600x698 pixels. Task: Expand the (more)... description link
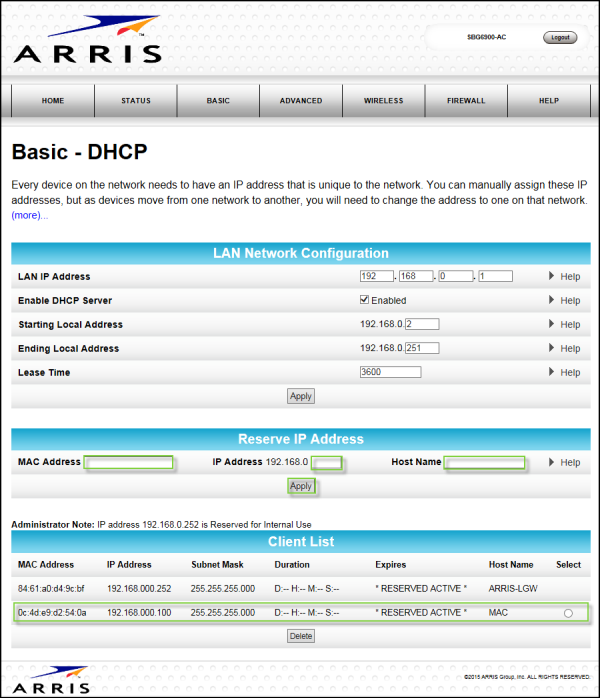pos(29,215)
